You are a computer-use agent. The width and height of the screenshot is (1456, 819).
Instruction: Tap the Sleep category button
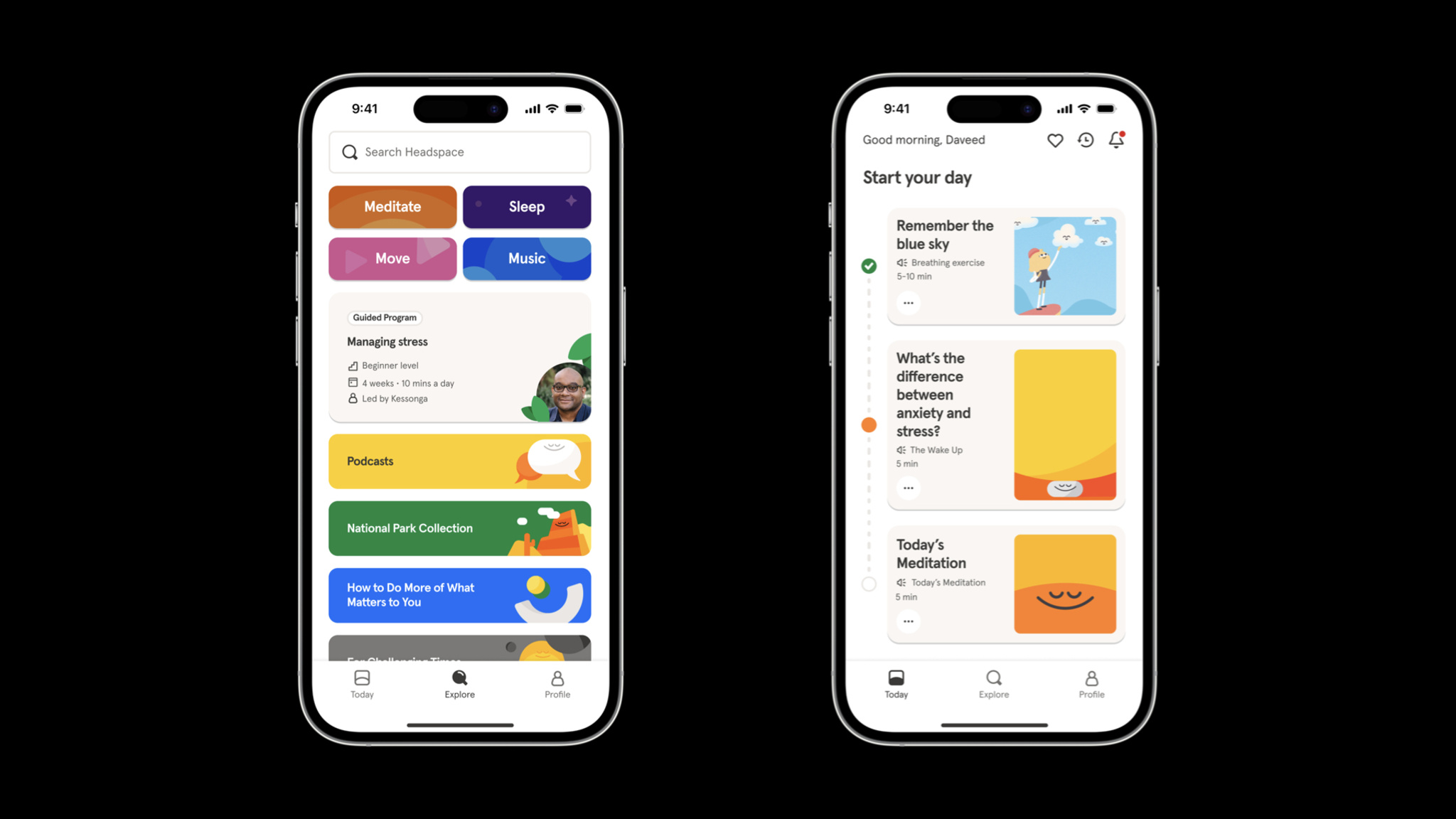click(x=527, y=206)
